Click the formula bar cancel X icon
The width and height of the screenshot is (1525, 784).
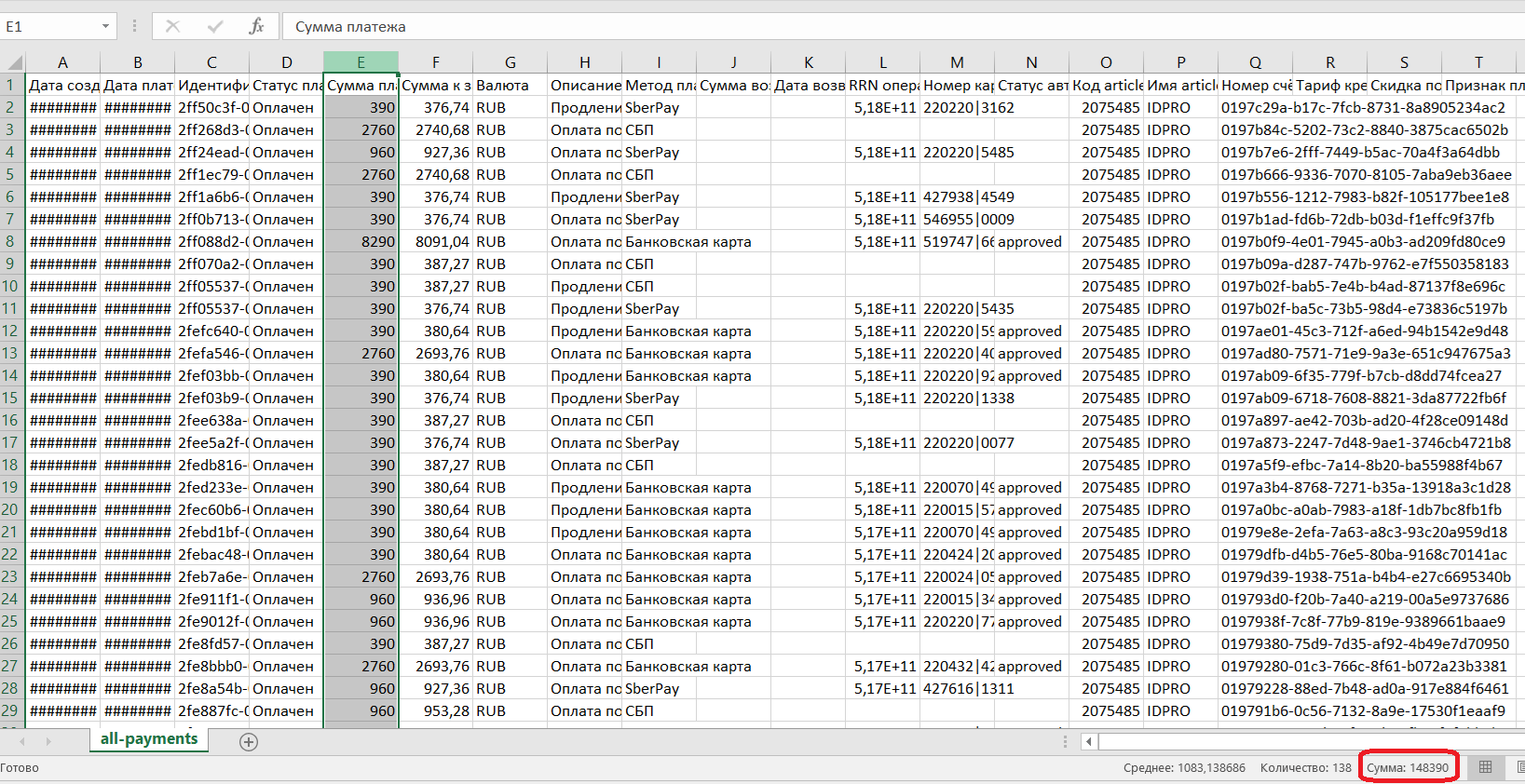click(x=172, y=26)
